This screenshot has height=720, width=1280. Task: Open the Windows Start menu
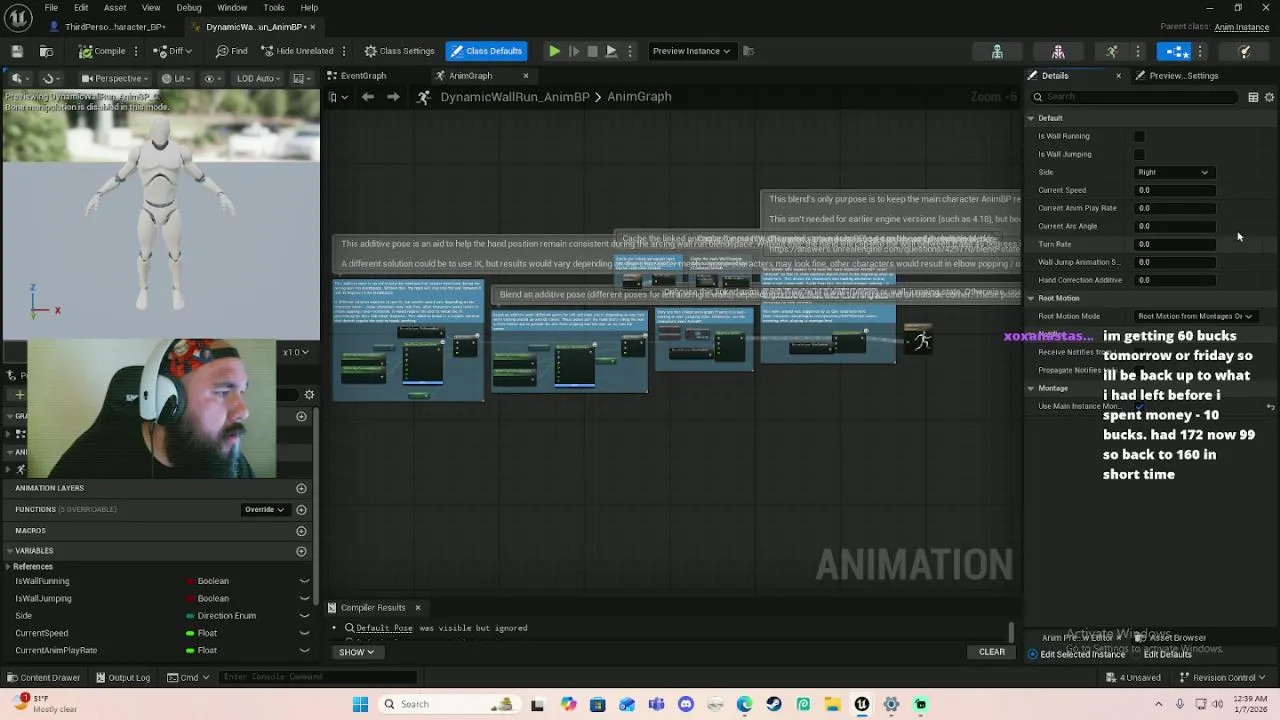[x=360, y=704]
